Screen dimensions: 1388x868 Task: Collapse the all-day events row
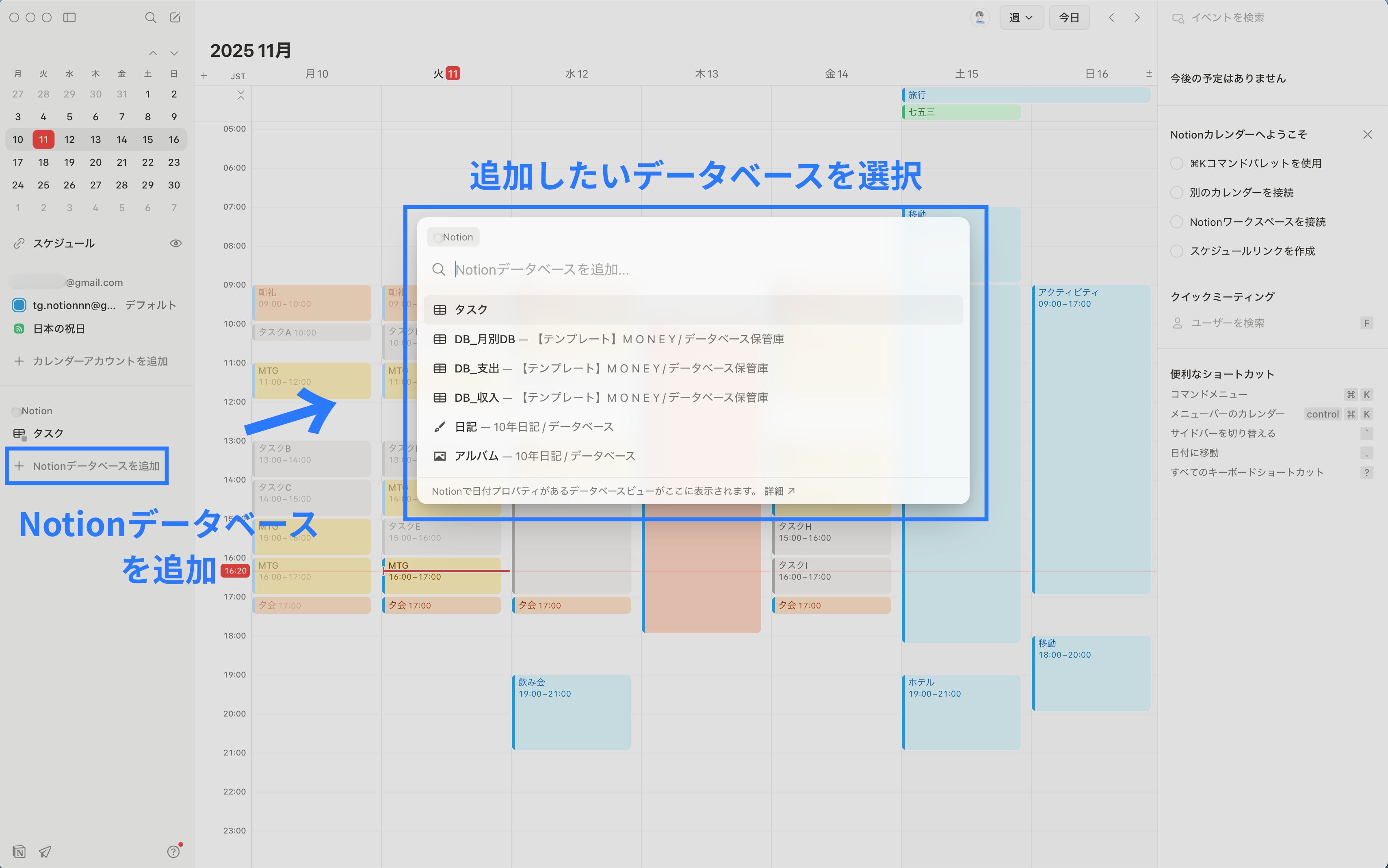pos(240,95)
